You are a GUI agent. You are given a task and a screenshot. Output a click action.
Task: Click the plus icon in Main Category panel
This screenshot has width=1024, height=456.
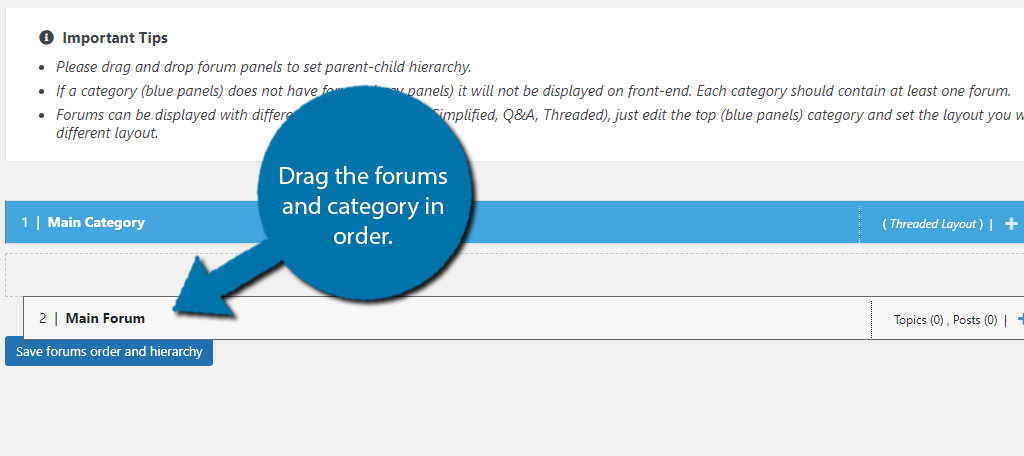point(1011,223)
